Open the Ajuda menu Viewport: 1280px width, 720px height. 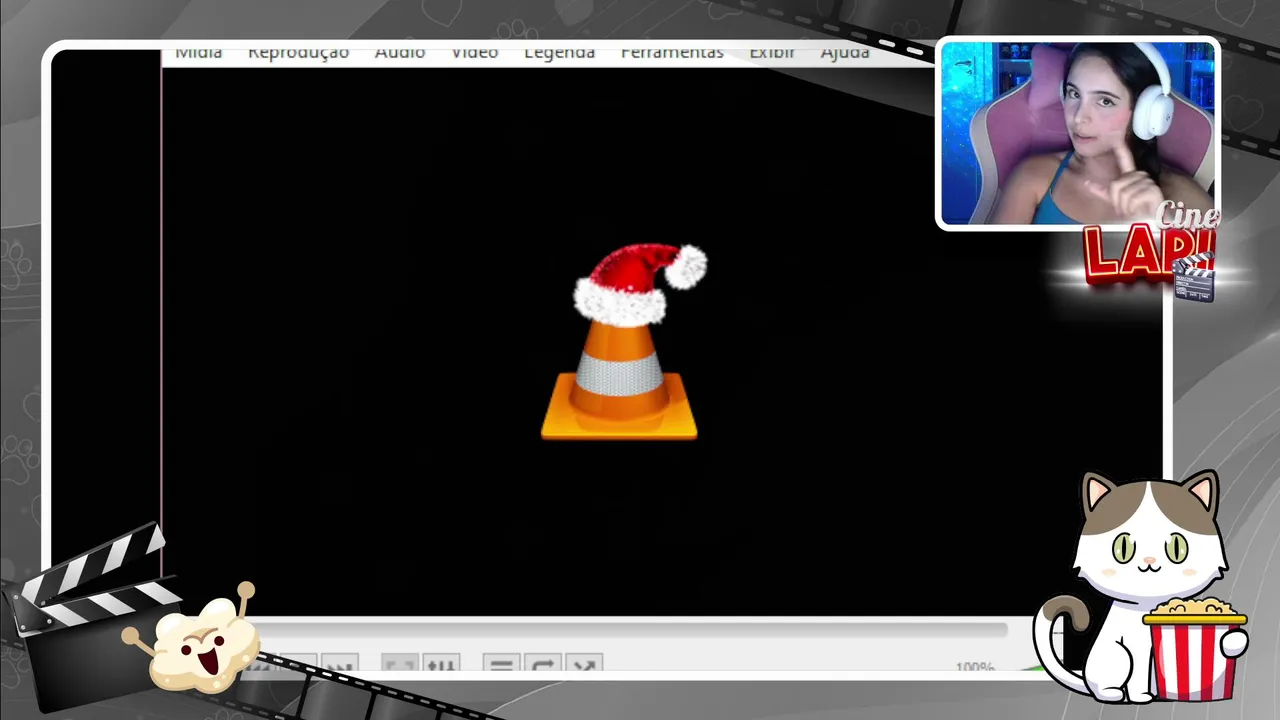click(845, 53)
